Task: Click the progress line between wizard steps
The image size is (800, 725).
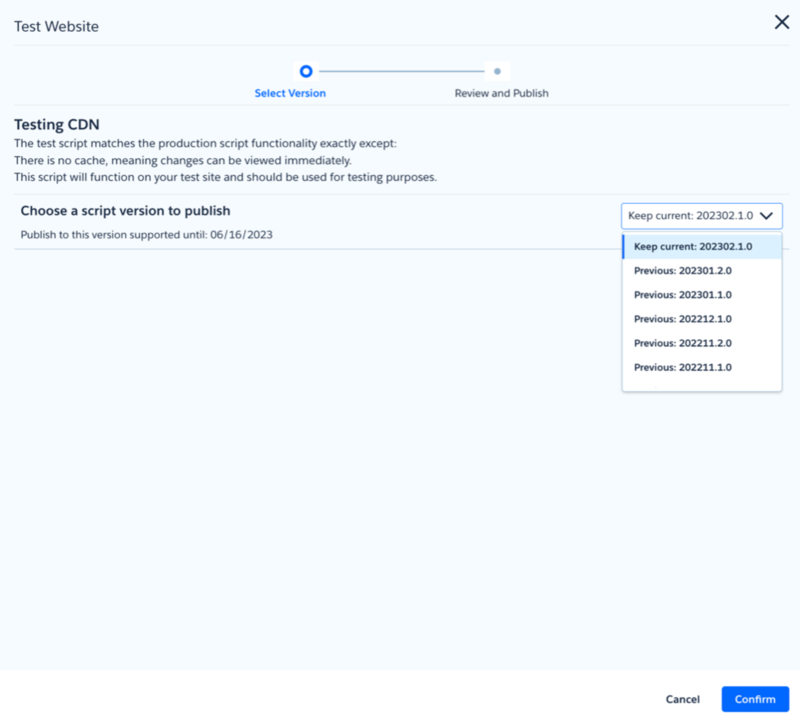Action: 401,71
